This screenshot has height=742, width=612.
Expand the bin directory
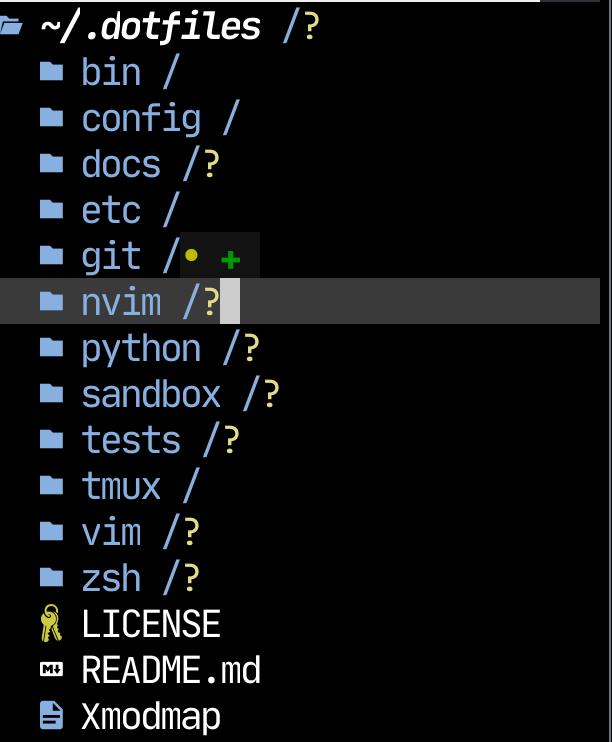point(111,71)
